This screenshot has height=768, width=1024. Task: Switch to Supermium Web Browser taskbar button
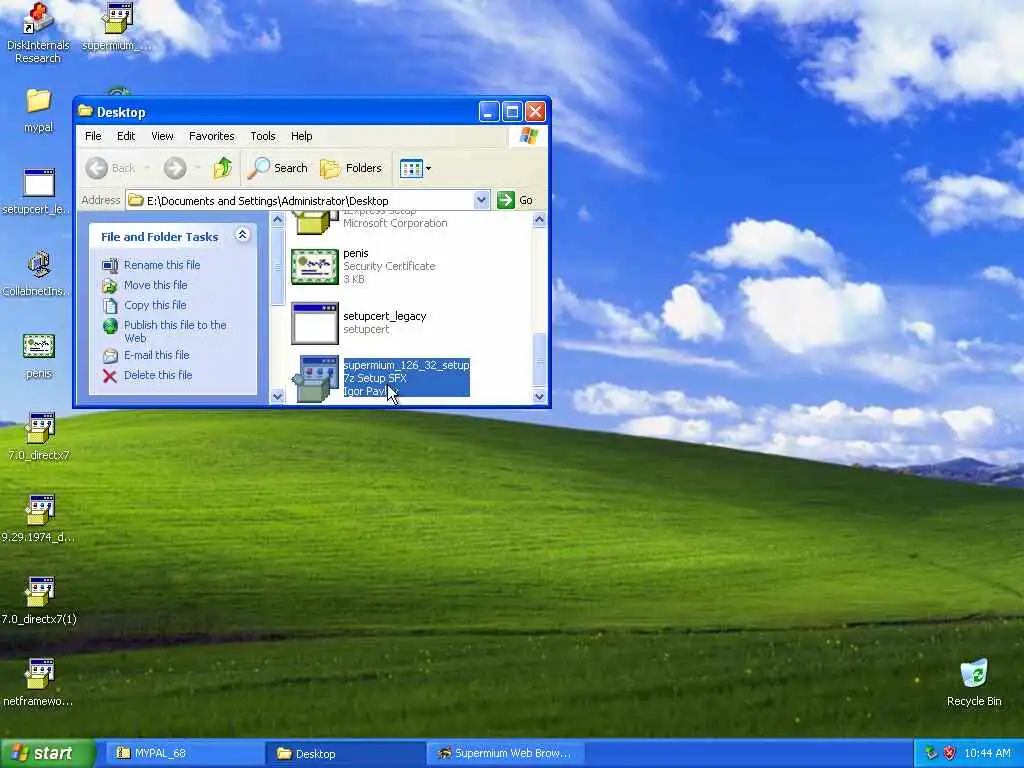[505, 754]
